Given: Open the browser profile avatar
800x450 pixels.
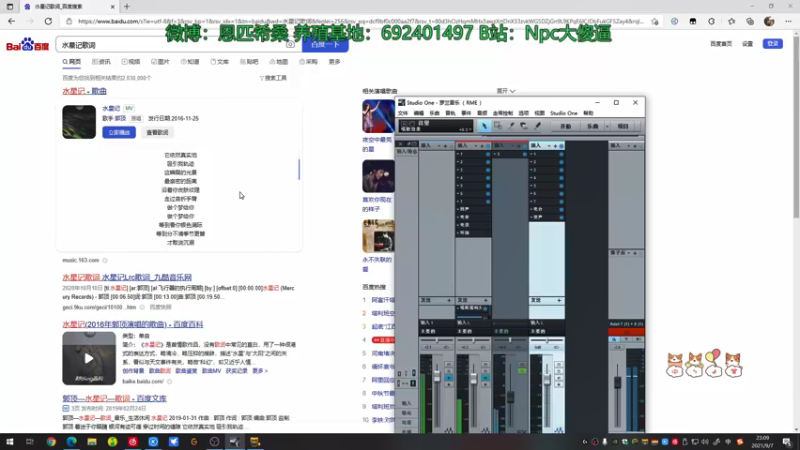Looking at the screenshot, I should (769, 21).
